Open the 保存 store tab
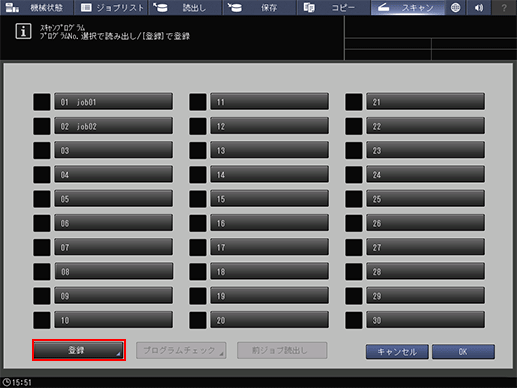 point(259,7)
